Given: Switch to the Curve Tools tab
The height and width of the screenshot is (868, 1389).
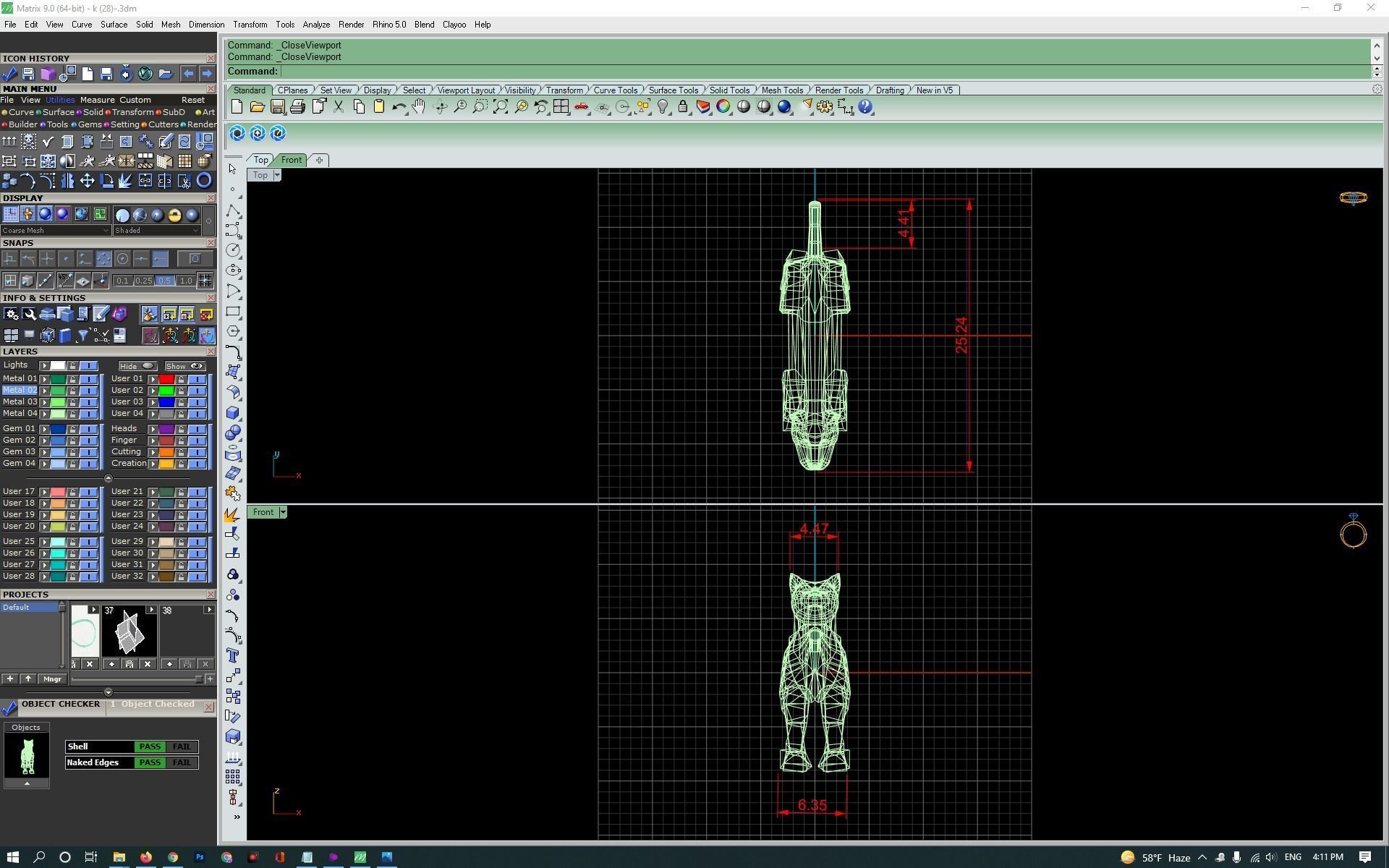Looking at the screenshot, I should tap(615, 90).
